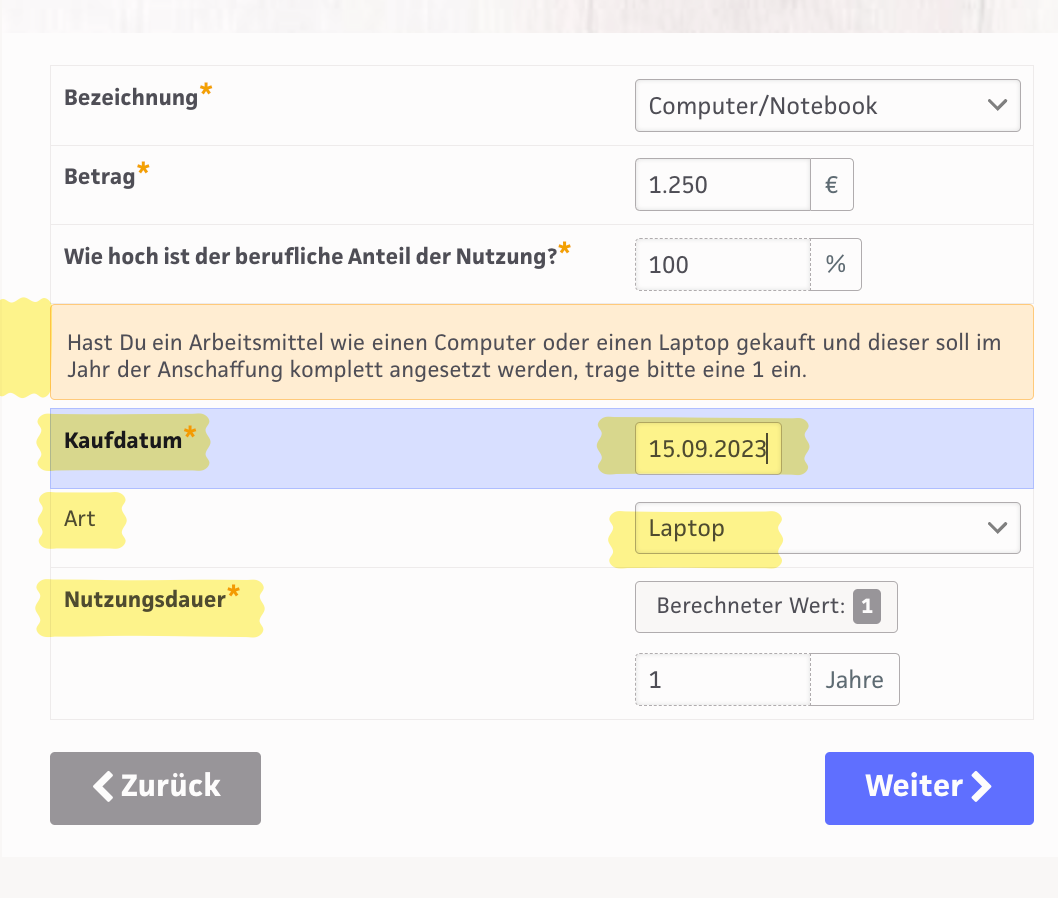This screenshot has height=898, width=1058.
Task: Click into the Kaufdatum date field
Action: tap(708, 449)
